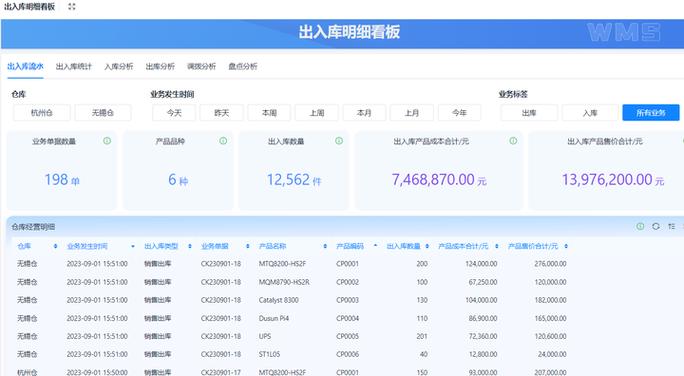
Task: Select the Catalyst 8300 product cell
Action: pos(279,300)
